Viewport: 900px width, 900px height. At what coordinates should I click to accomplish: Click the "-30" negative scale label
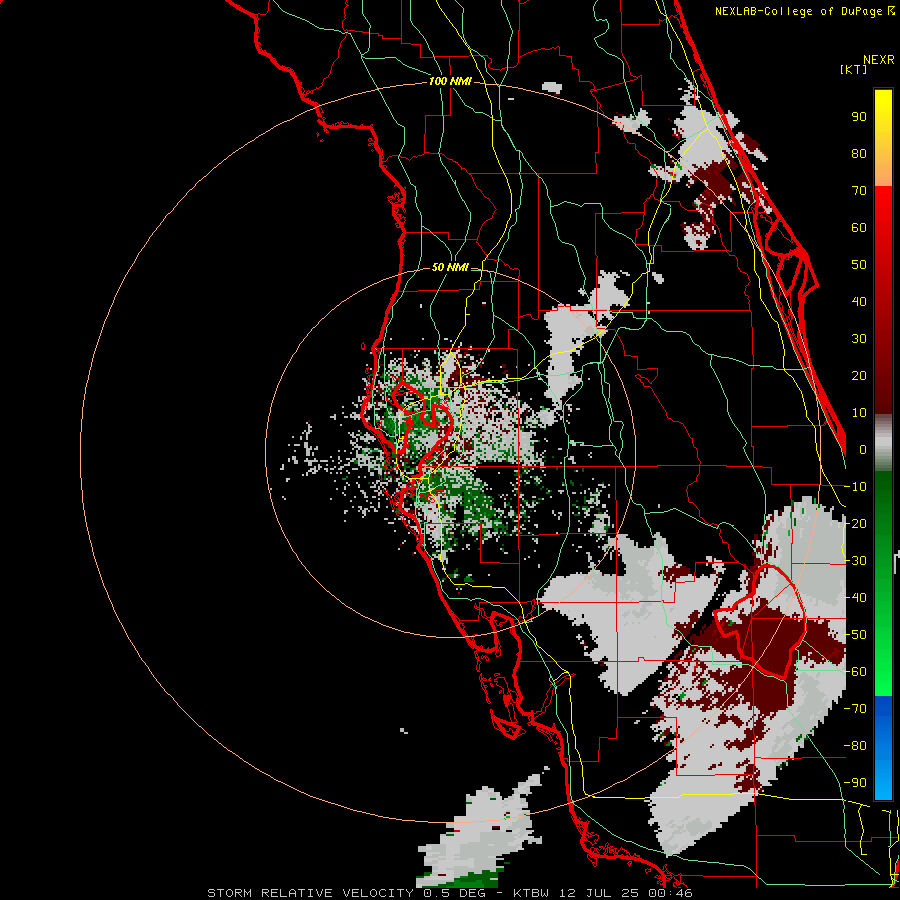pos(855,560)
